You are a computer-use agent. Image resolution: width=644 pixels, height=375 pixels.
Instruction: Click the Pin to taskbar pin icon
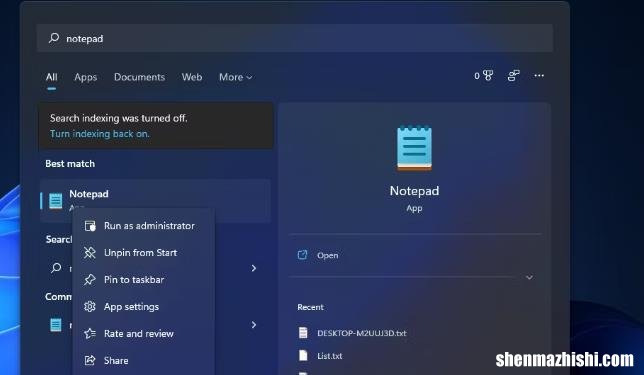[90, 280]
